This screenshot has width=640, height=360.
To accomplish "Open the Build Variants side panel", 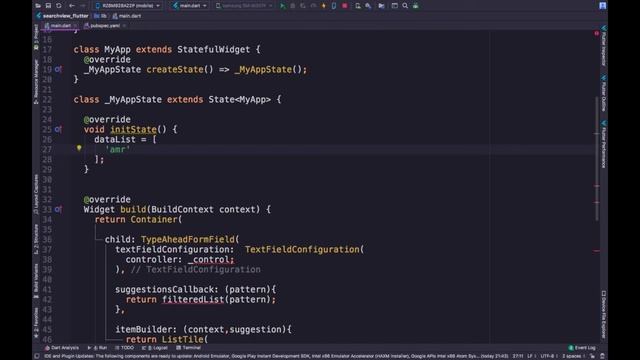I will tap(36, 281).
